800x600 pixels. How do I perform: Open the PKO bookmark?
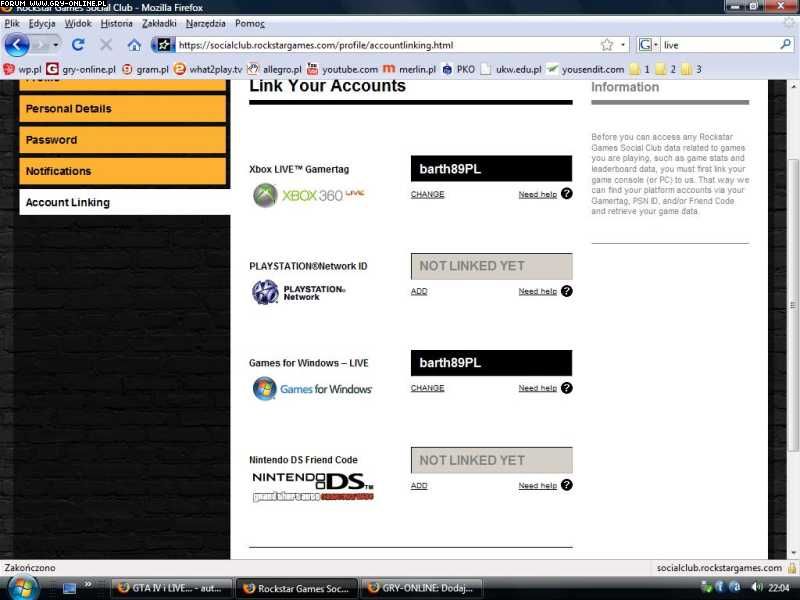point(458,69)
